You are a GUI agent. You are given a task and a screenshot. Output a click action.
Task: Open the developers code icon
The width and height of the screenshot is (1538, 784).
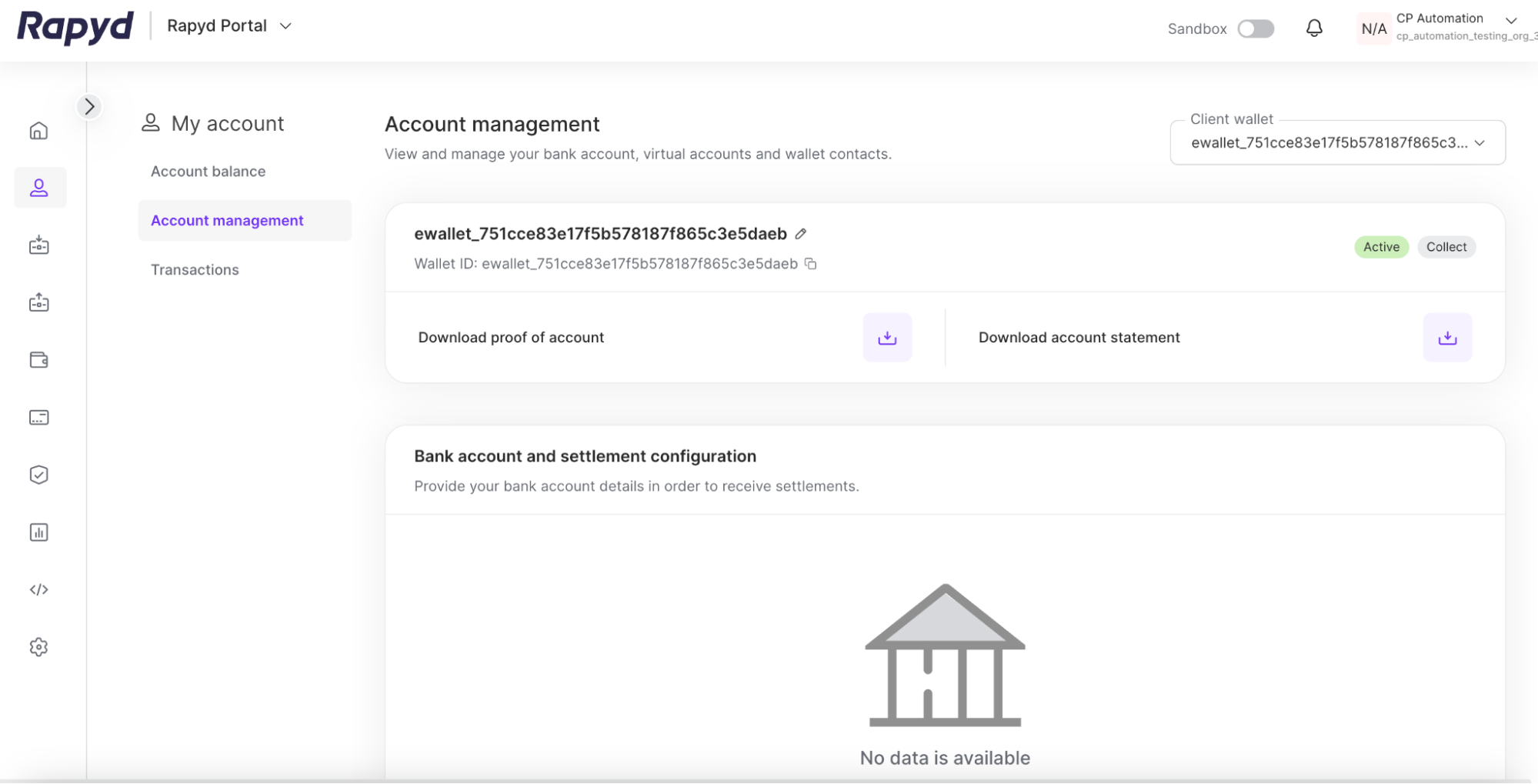click(x=38, y=590)
